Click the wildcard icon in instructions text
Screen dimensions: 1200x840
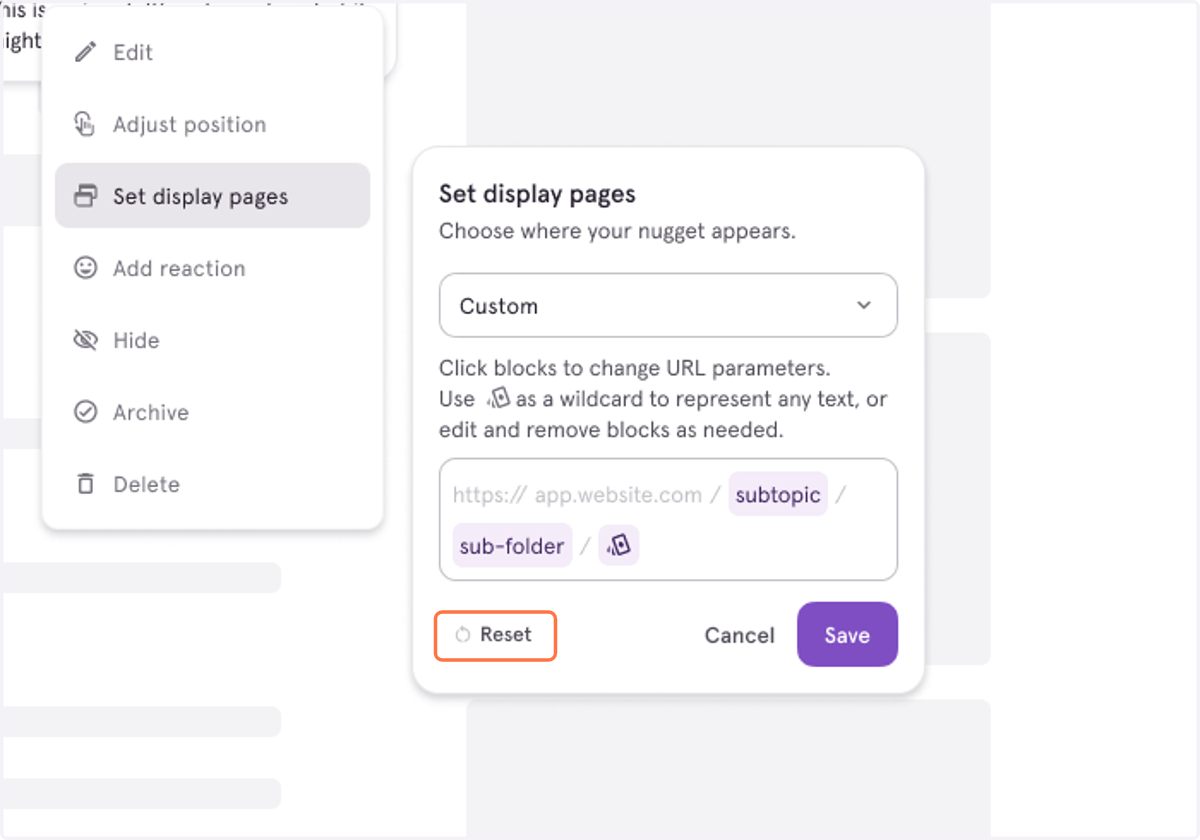click(498, 399)
